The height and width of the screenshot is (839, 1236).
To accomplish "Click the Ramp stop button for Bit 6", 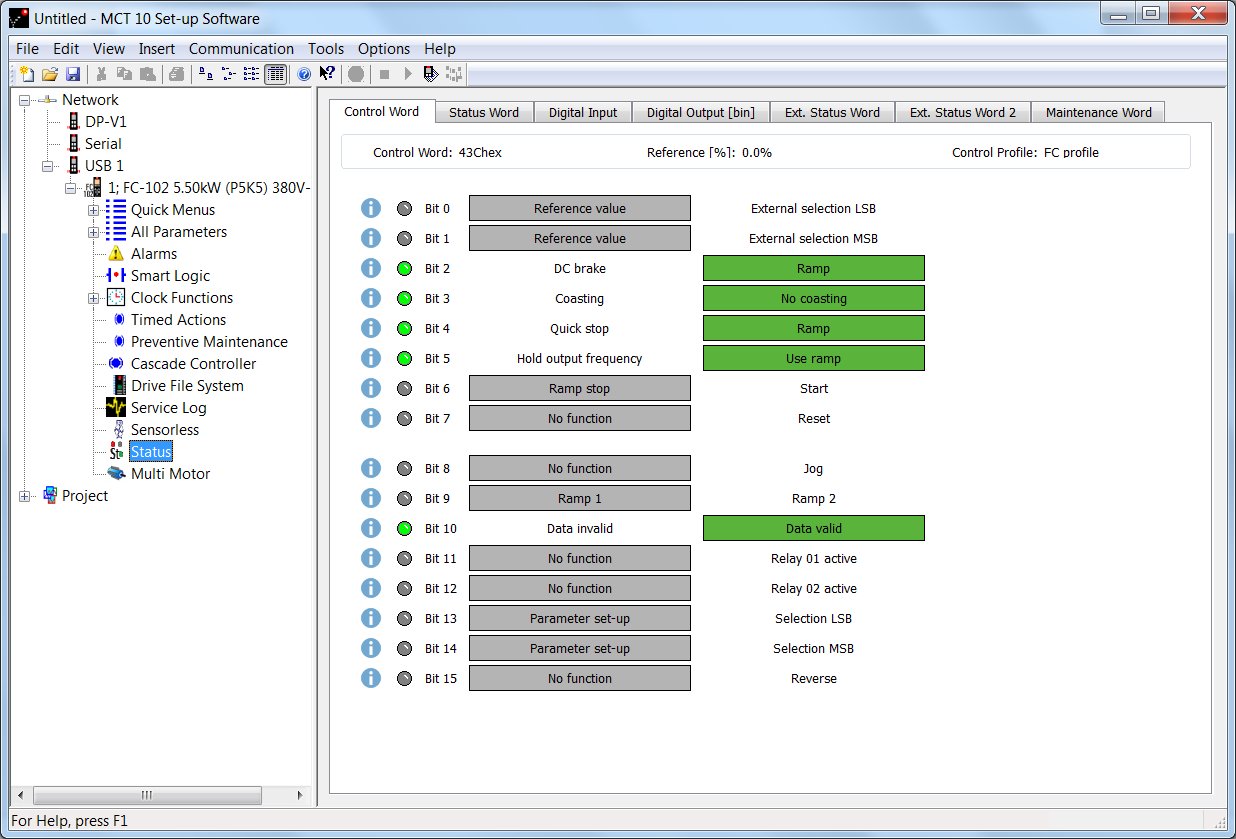I will (x=579, y=388).
